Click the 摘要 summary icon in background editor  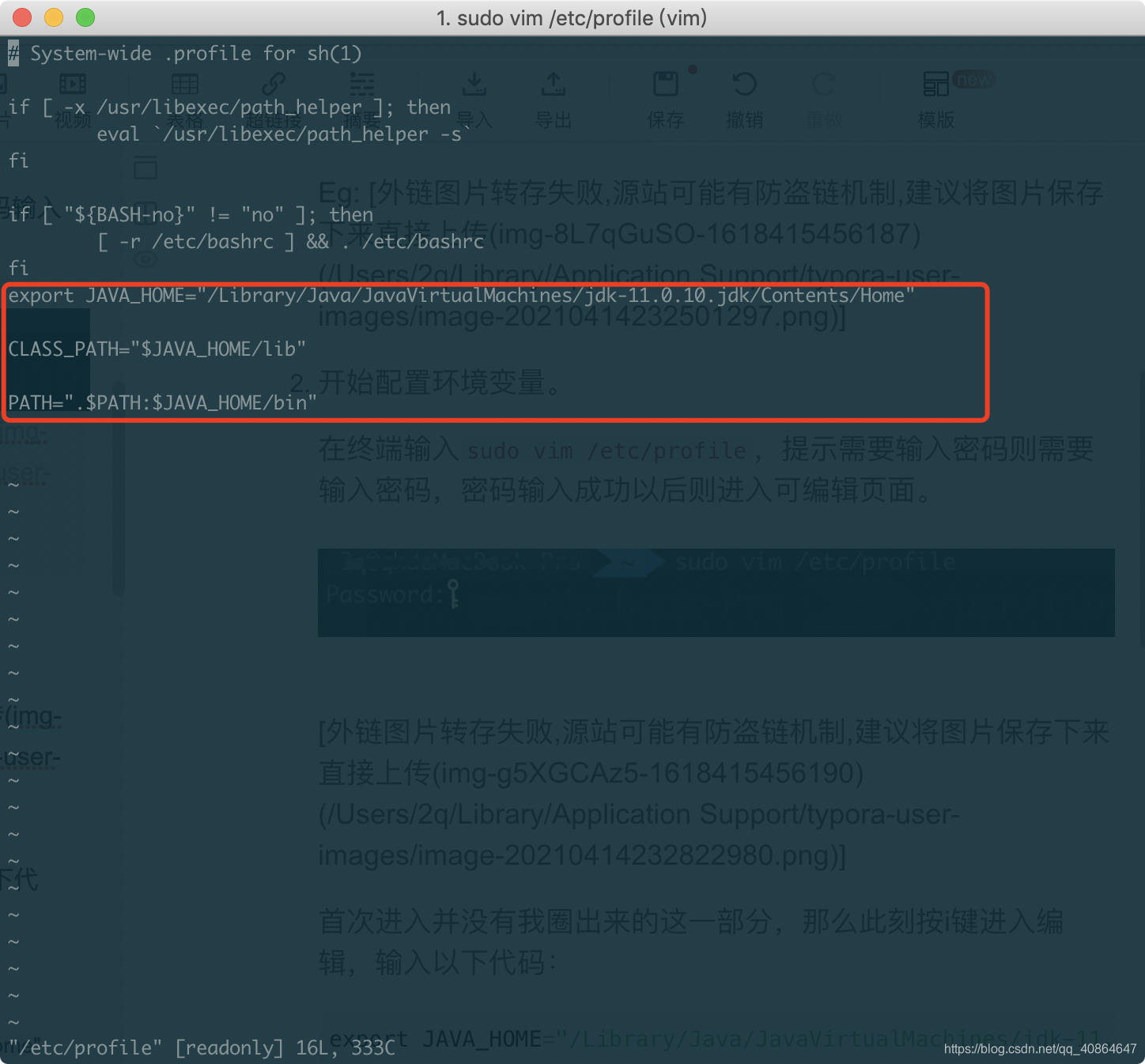[362, 85]
